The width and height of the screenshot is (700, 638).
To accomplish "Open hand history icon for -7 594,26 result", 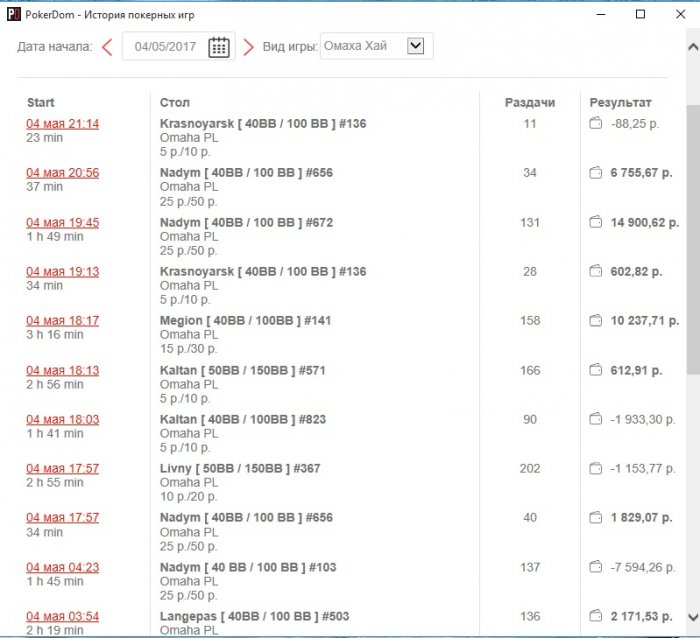I will coord(595,567).
